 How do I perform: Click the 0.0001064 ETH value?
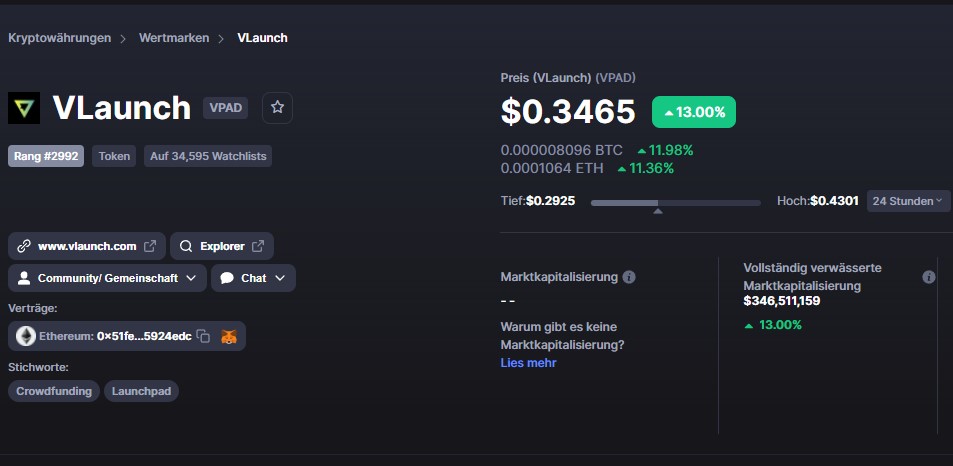coord(552,168)
